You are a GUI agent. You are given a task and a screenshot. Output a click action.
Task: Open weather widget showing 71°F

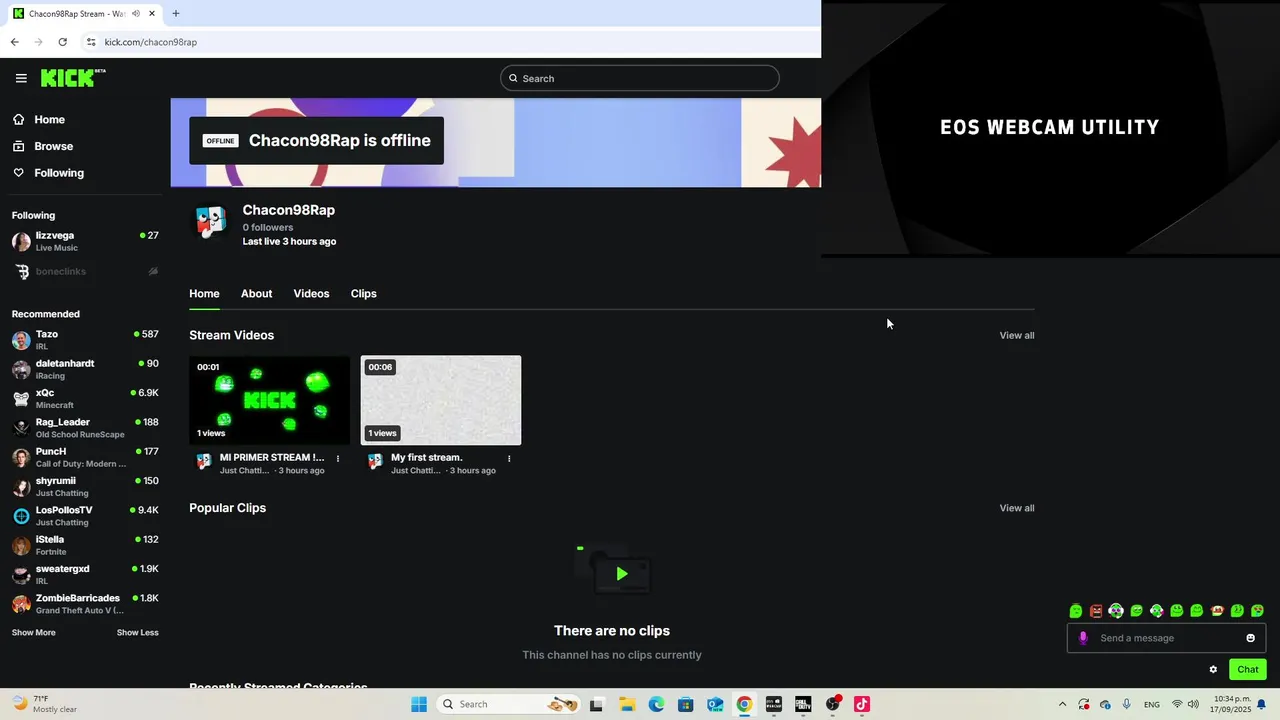coord(45,705)
